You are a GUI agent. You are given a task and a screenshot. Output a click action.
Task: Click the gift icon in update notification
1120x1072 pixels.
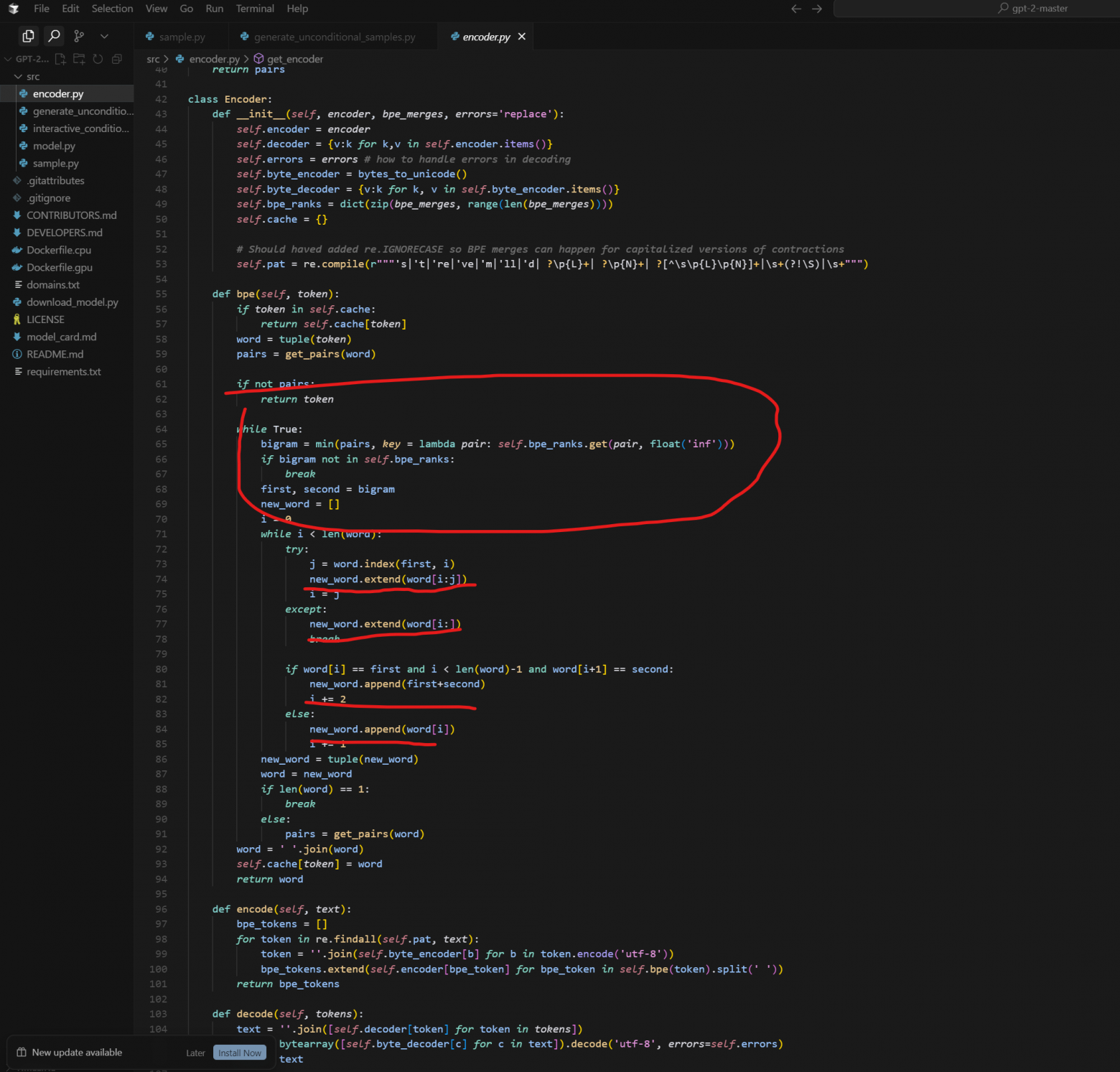click(x=22, y=1053)
